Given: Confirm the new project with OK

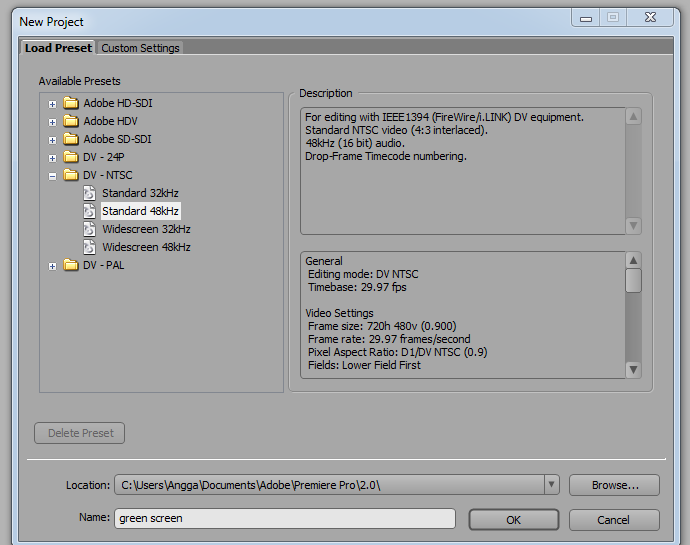Looking at the screenshot, I should (514, 520).
